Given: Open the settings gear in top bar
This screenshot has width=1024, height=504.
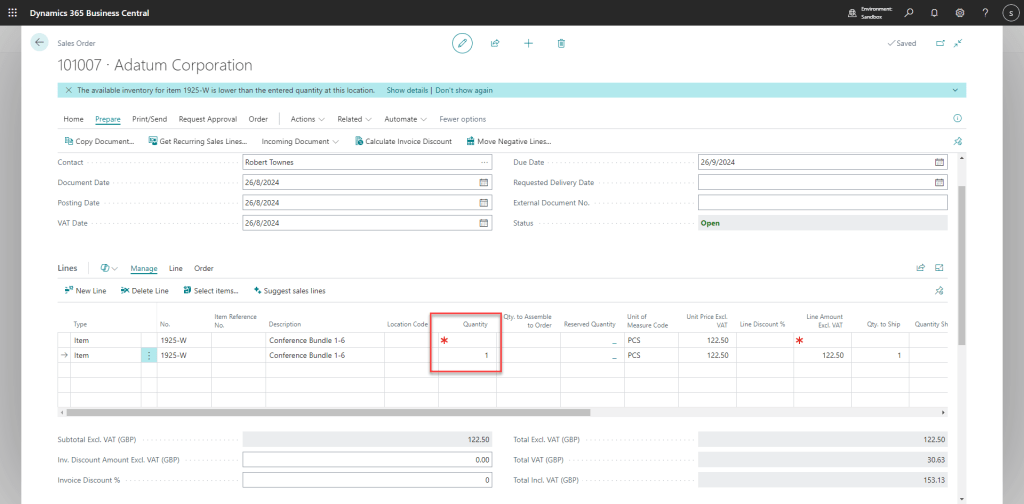Looking at the screenshot, I should [960, 13].
